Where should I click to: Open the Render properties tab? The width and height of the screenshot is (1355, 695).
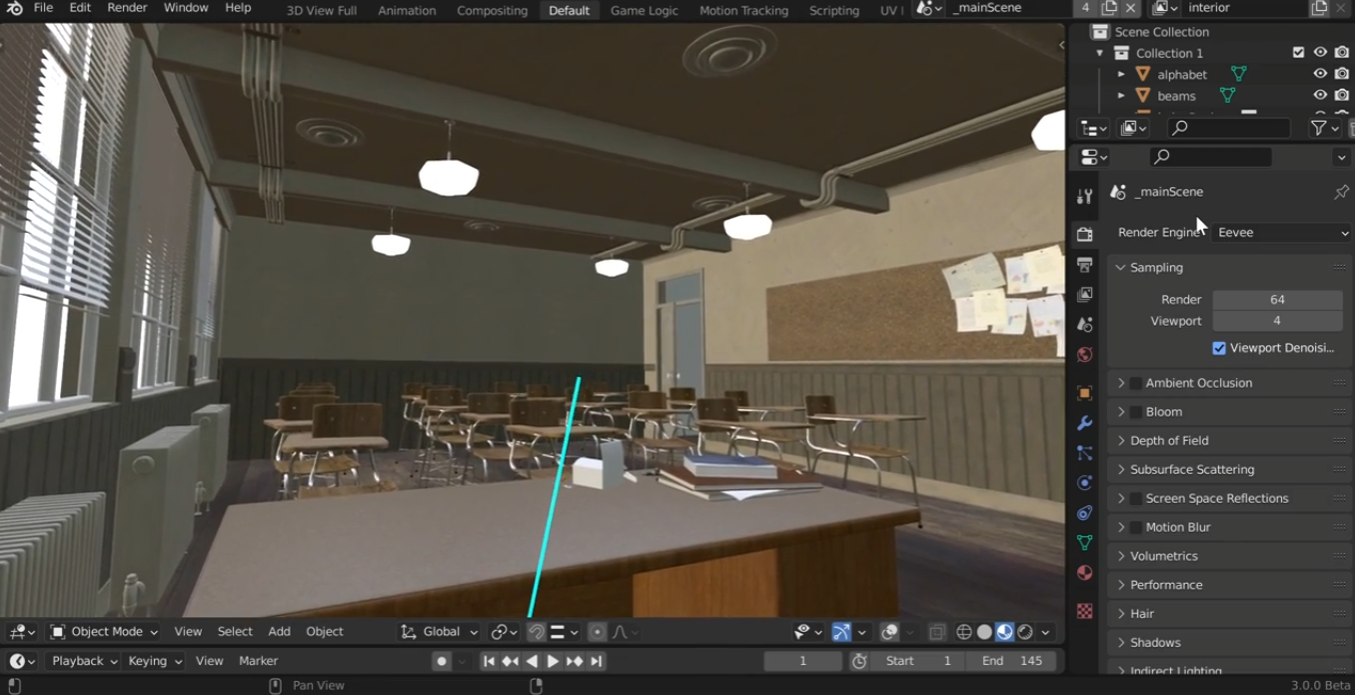(1084, 234)
